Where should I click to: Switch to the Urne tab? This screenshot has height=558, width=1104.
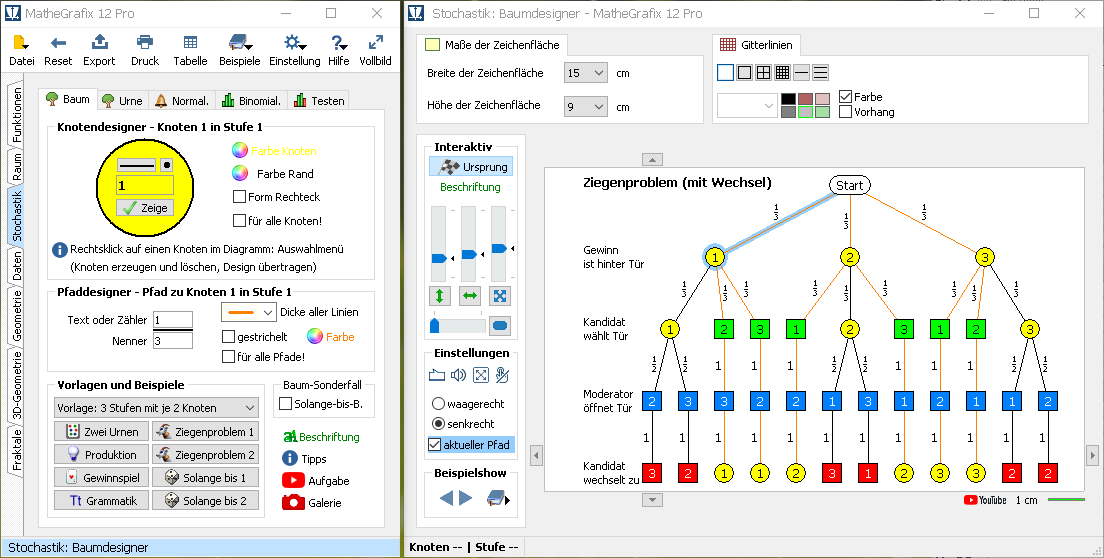(122, 101)
